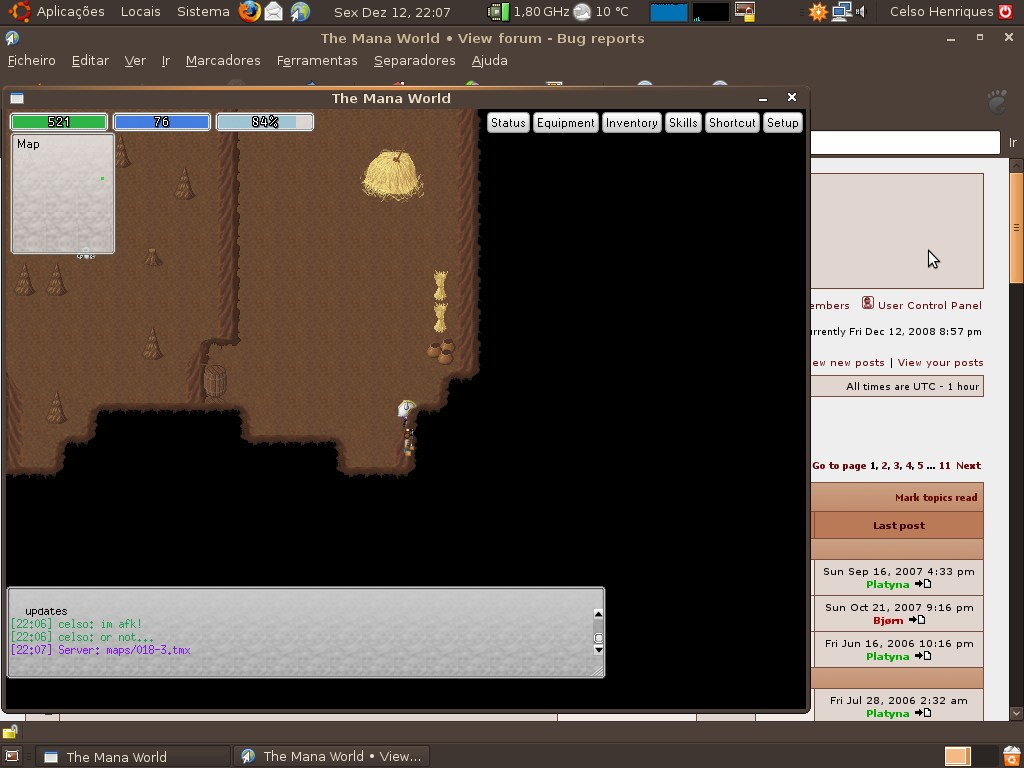Open the clock showing Sex Dez 12, 22:07
This screenshot has height=768, width=1024.
coord(392,12)
